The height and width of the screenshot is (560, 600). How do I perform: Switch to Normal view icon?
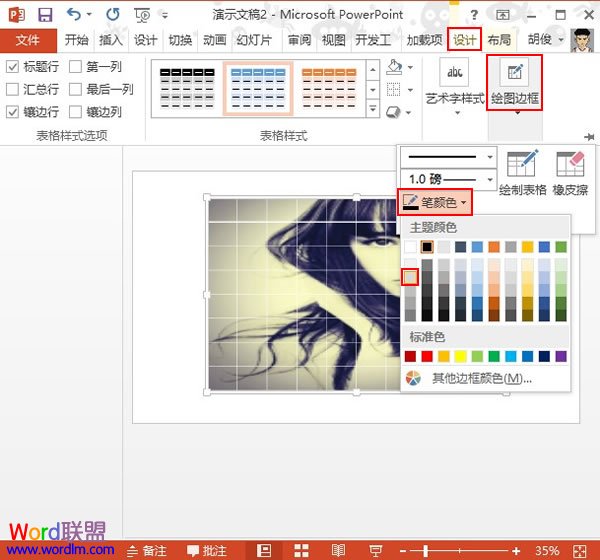coord(264,550)
